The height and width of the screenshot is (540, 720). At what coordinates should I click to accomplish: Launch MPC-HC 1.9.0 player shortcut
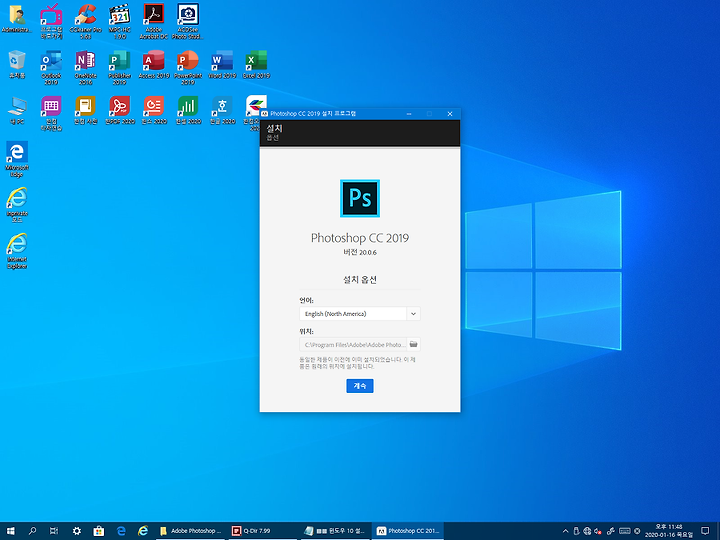[120, 21]
